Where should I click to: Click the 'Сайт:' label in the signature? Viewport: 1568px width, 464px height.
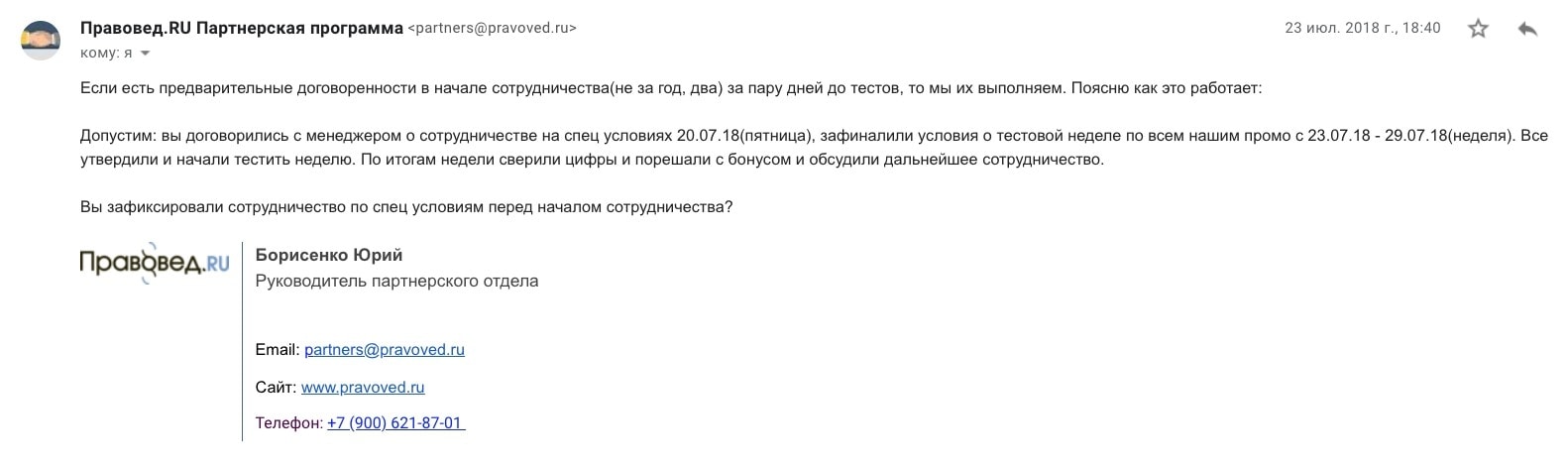click(x=276, y=388)
